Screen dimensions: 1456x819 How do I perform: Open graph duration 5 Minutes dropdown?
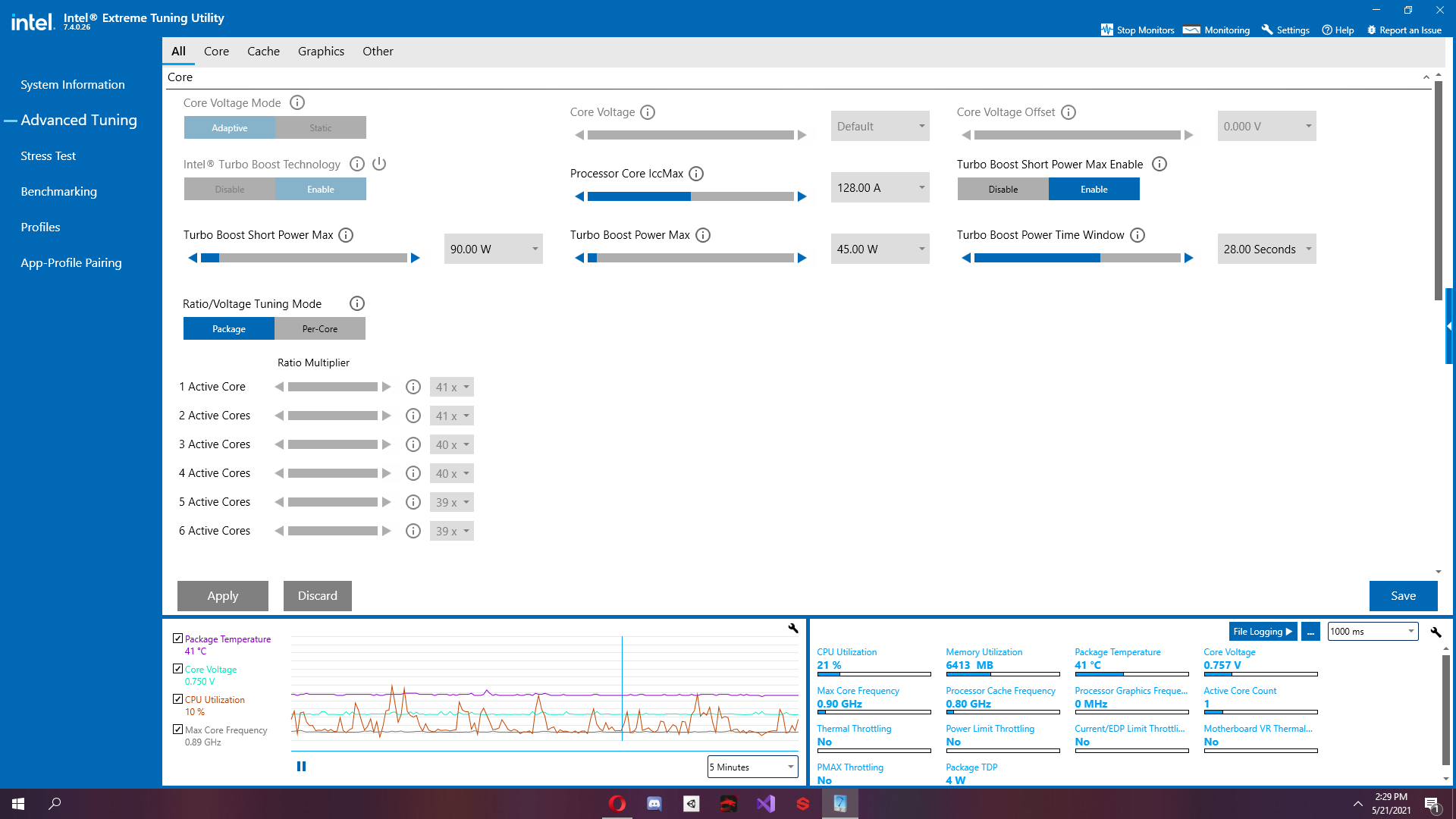pos(753,767)
